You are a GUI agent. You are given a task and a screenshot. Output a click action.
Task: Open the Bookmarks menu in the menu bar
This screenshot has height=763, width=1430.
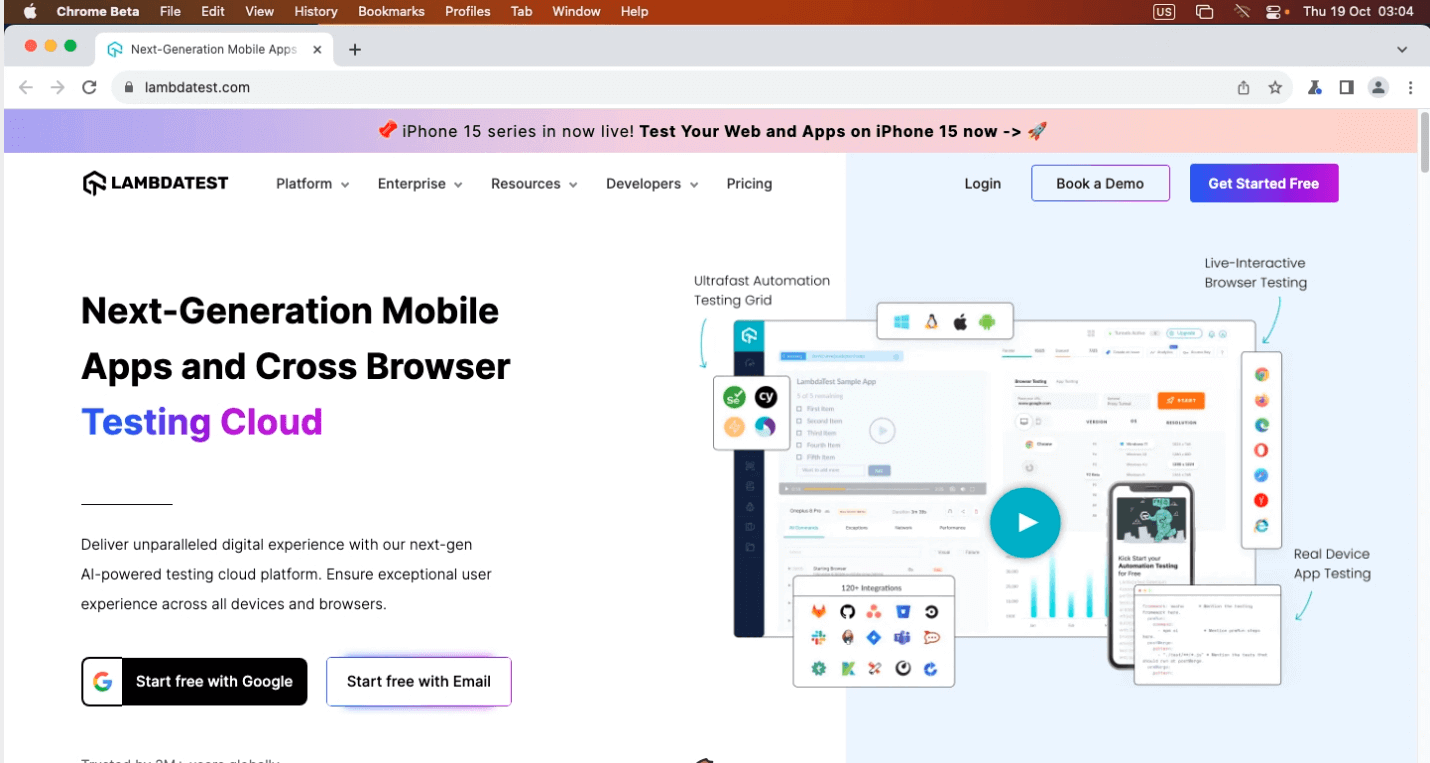click(x=391, y=11)
